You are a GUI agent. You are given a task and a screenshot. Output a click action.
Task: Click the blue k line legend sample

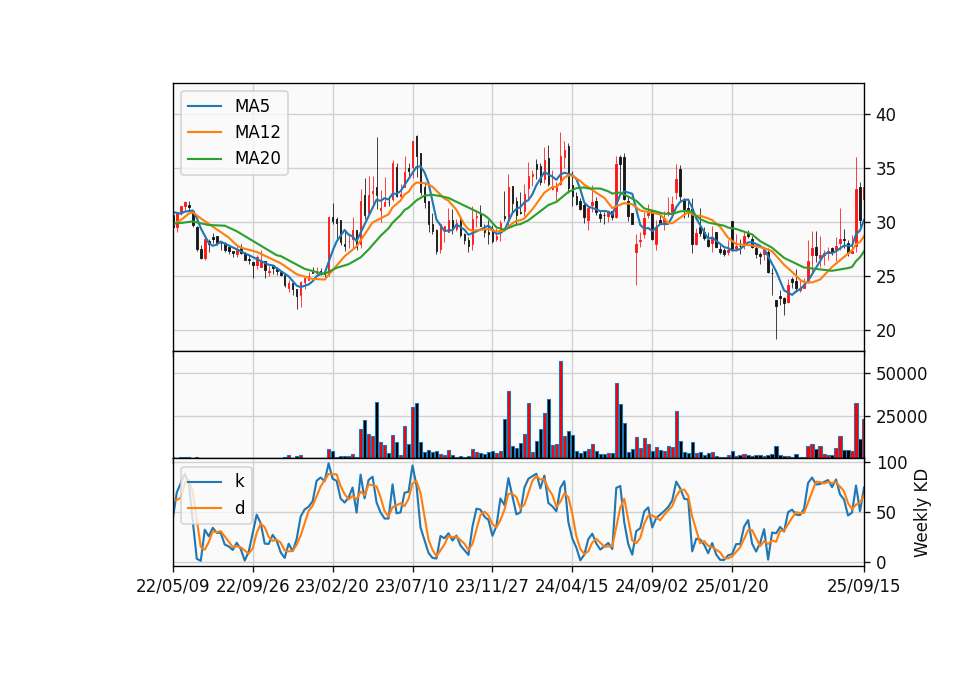[x=205, y=482]
